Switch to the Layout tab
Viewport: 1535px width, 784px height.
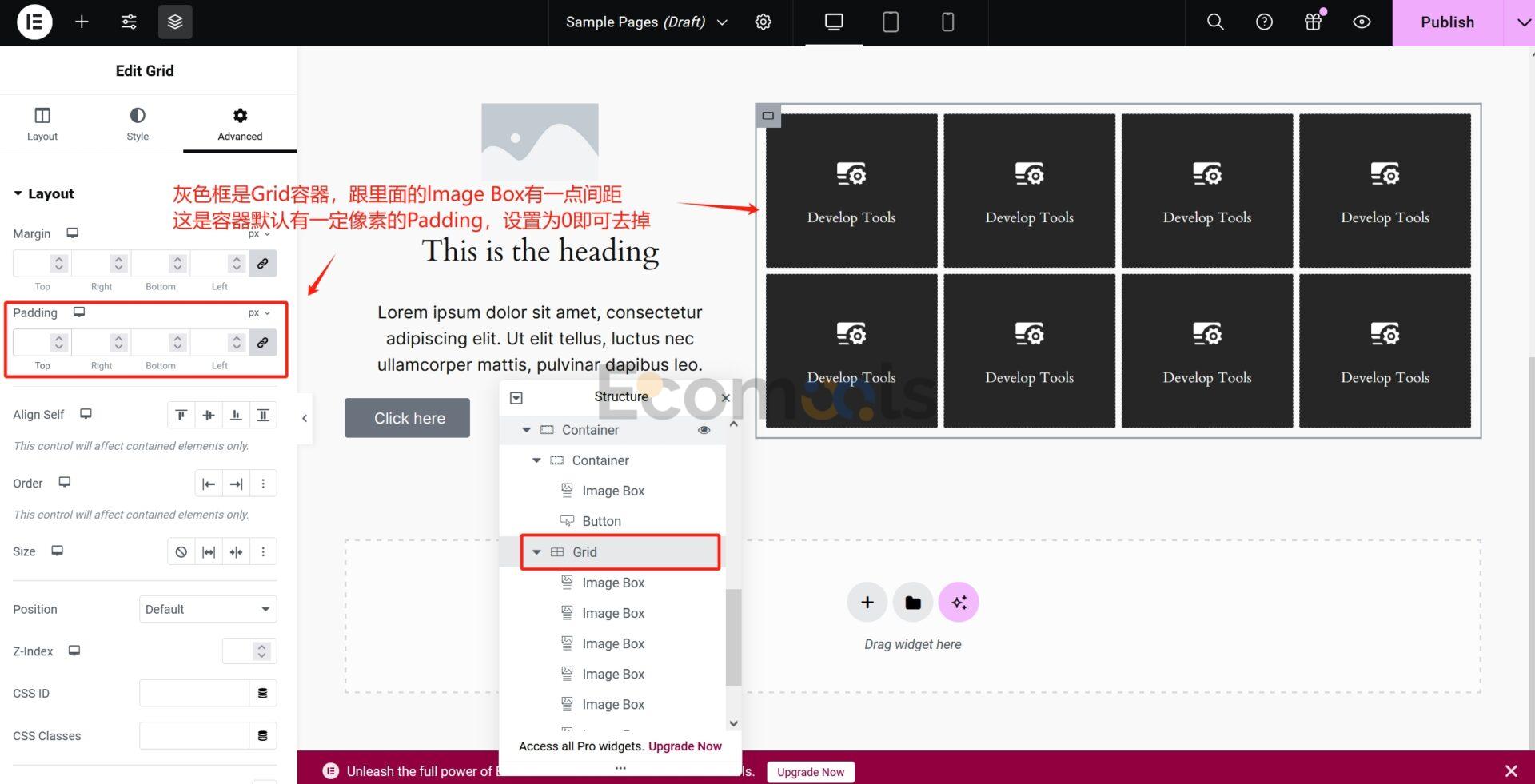(42, 125)
